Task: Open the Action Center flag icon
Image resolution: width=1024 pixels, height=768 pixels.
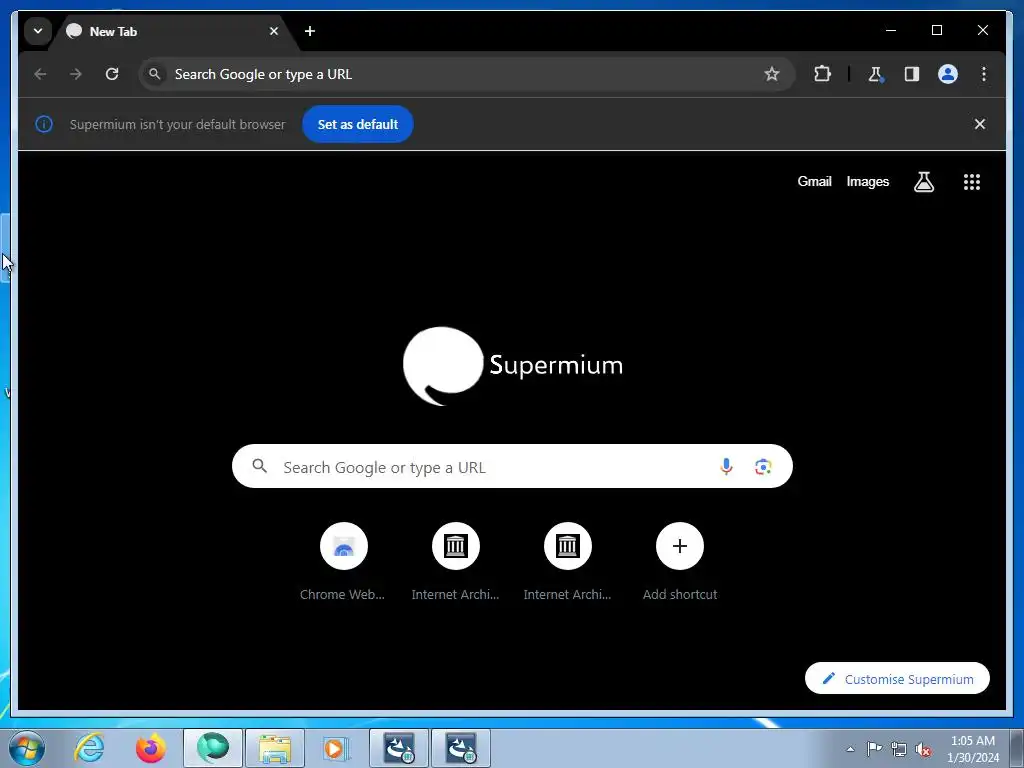Action: pos(874,748)
